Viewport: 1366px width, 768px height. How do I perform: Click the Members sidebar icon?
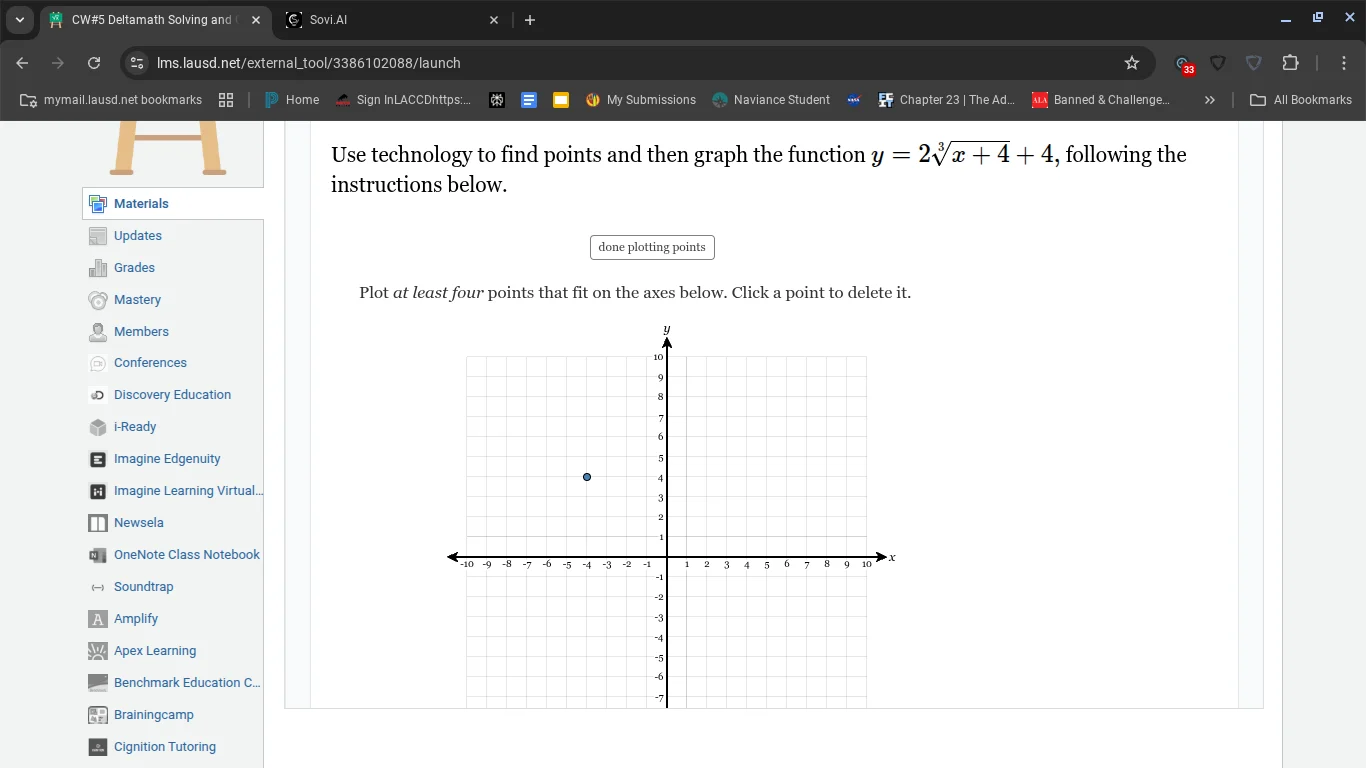pyautogui.click(x=98, y=331)
